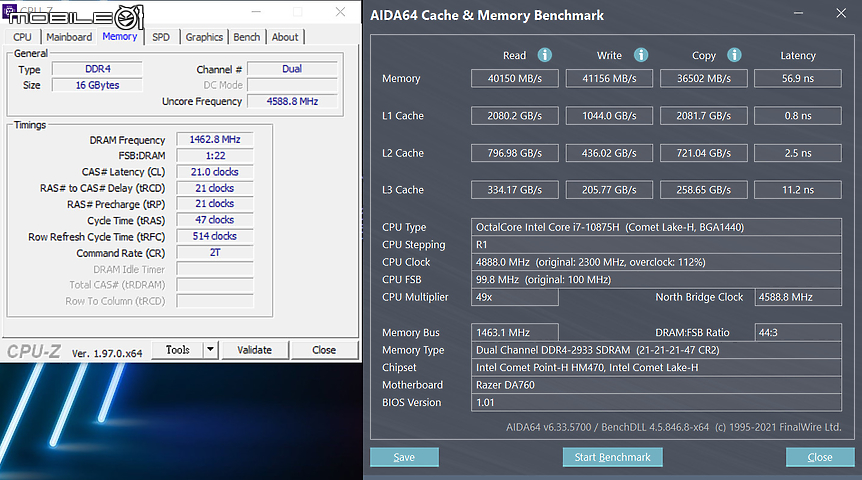Click the tRFC 514 clocks field

coord(215,236)
